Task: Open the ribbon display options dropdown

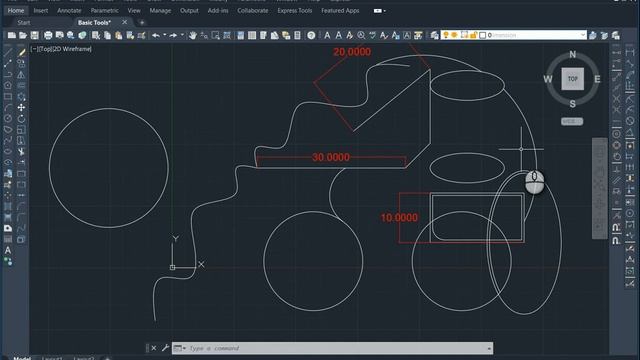Action: [x=380, y=11]
